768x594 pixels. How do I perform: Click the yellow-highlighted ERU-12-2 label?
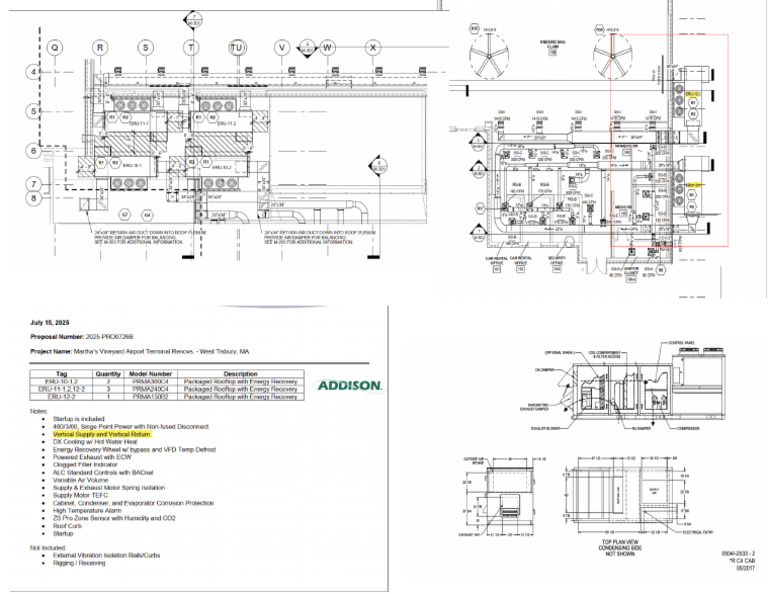coord(693,94)
